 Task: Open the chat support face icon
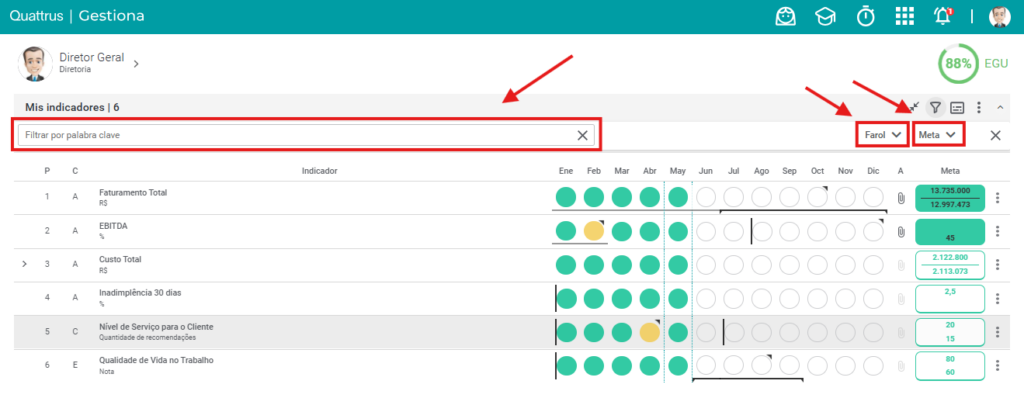pyautogui.click(x=786, y=16)
